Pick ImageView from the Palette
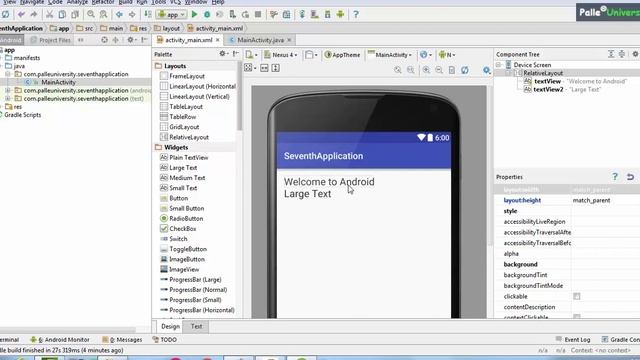The height and width of the screenshot is (360, 640). pyautogui.click(x=184, y=269)
